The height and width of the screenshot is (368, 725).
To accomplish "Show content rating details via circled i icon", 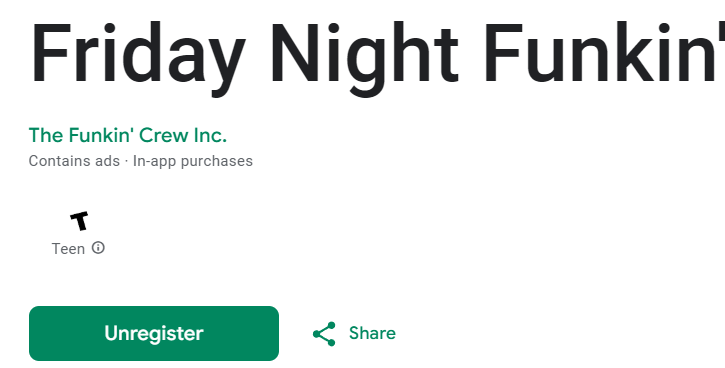I will pyautogui.click(x=98, y=248).
